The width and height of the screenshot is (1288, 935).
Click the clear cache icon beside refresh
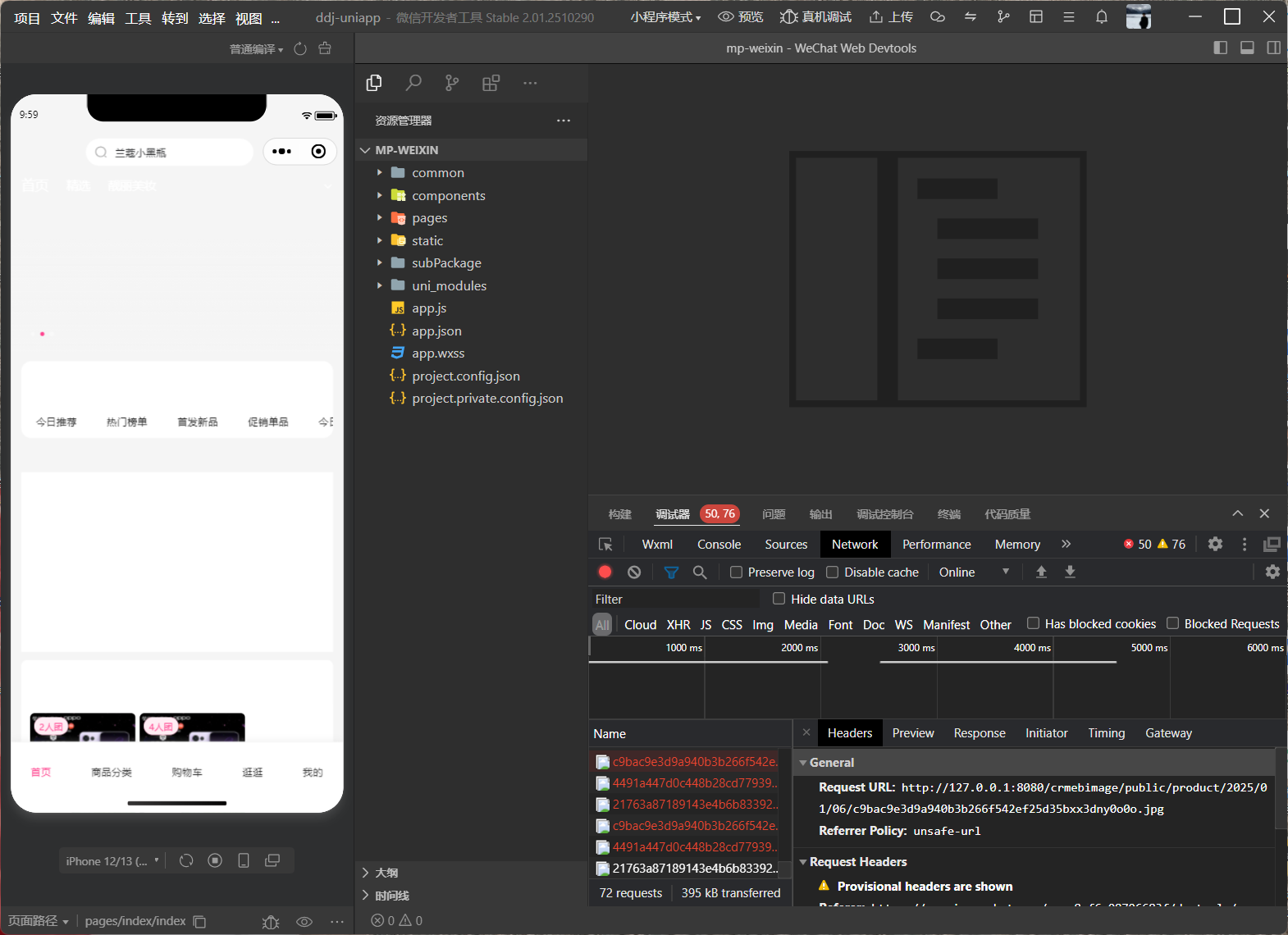tap(325, 49)
